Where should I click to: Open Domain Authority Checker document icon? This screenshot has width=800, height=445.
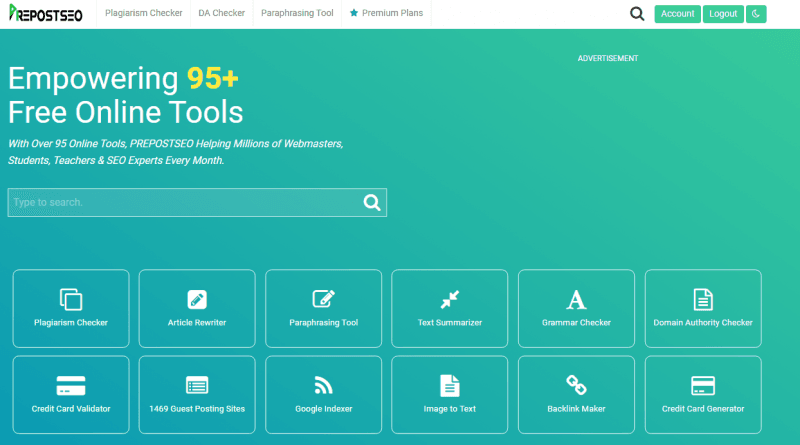(x=702, y=299)
